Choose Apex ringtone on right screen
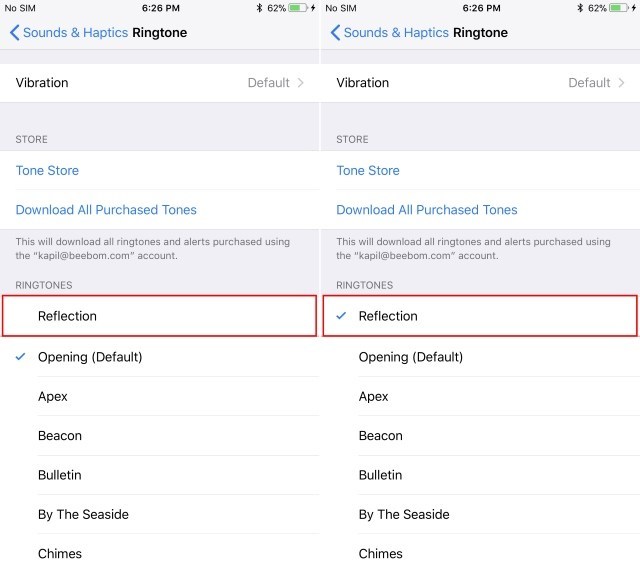The width and height of the screenshot is (640, 568). click(480, 396)
